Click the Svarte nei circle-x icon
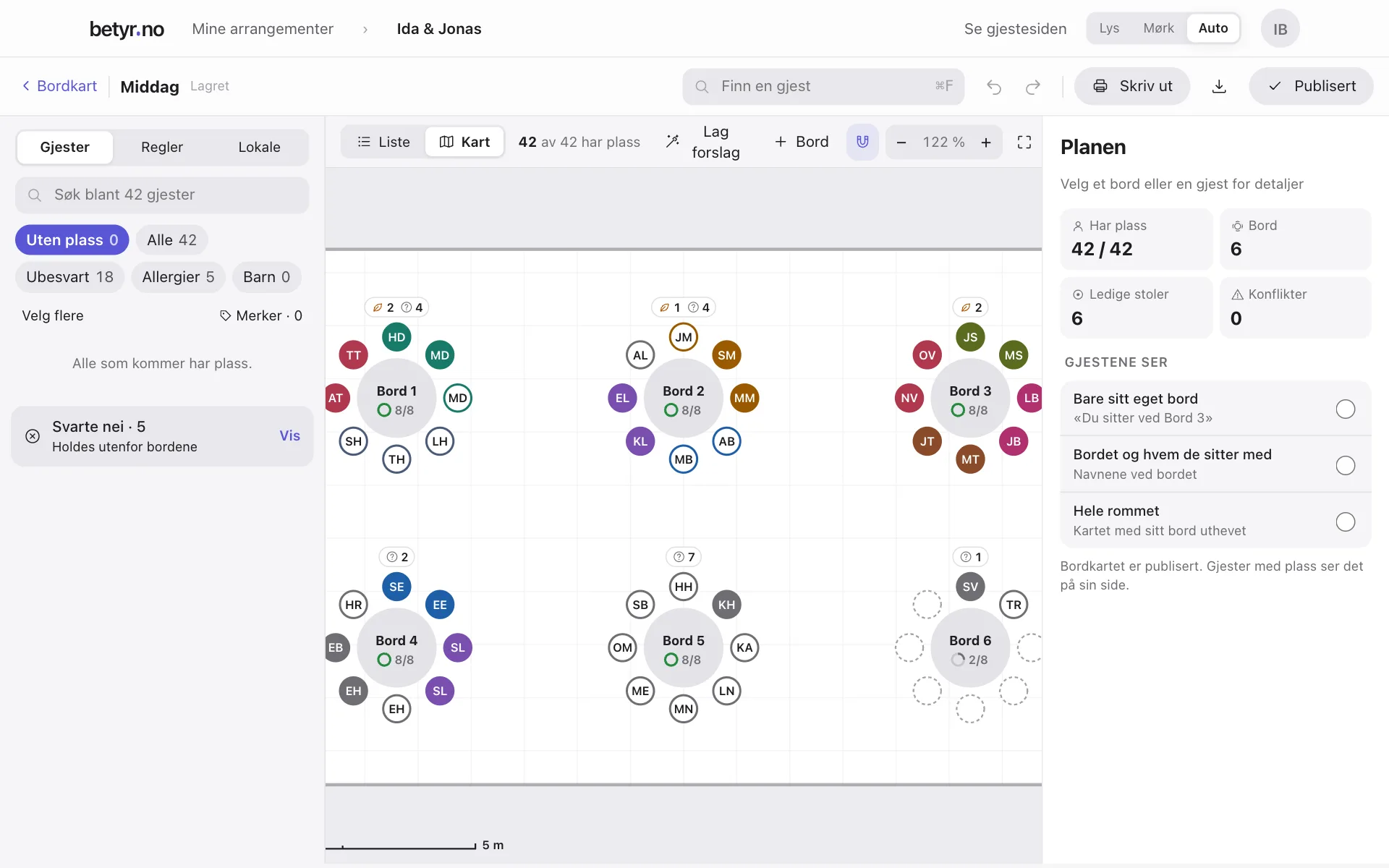The width and height of the screenshot is (1389, 868). 33,436
